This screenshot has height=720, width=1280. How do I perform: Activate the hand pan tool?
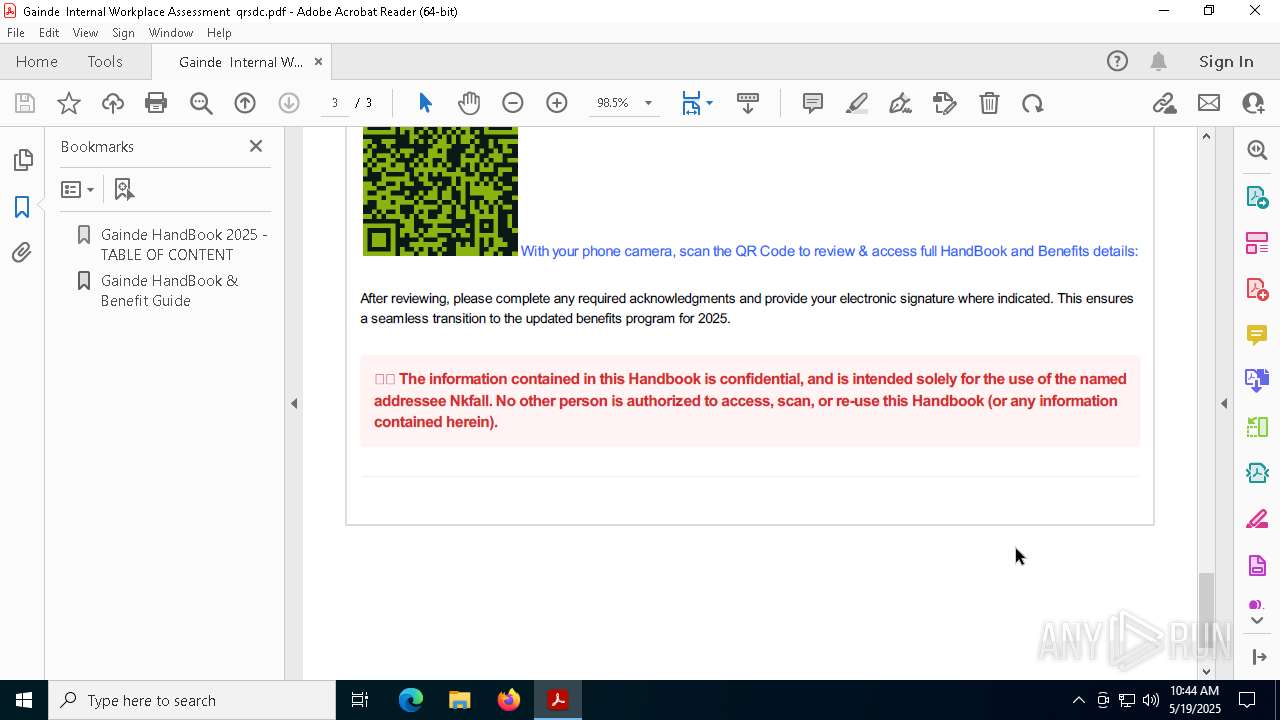coord(469,103)
